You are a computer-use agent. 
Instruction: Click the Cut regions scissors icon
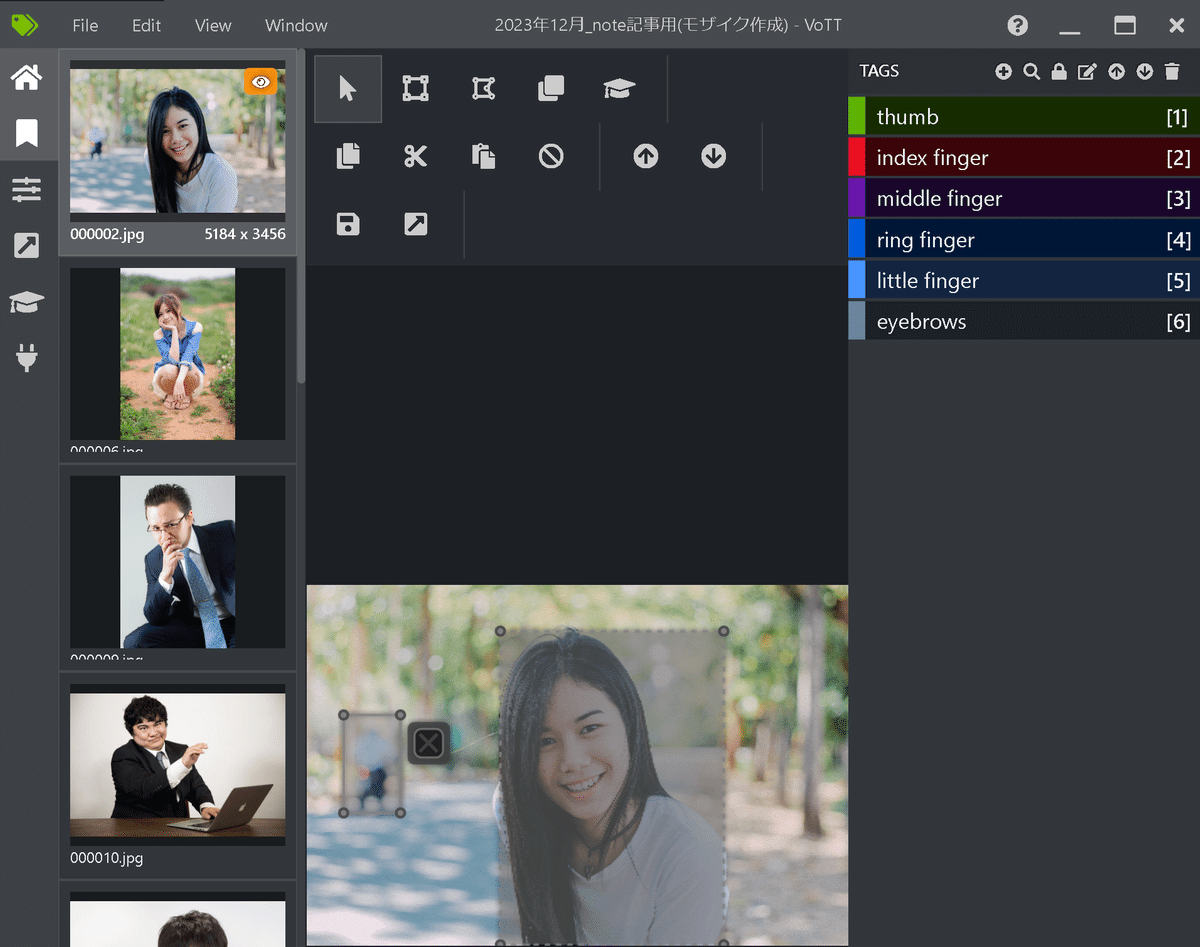(415, 156)
